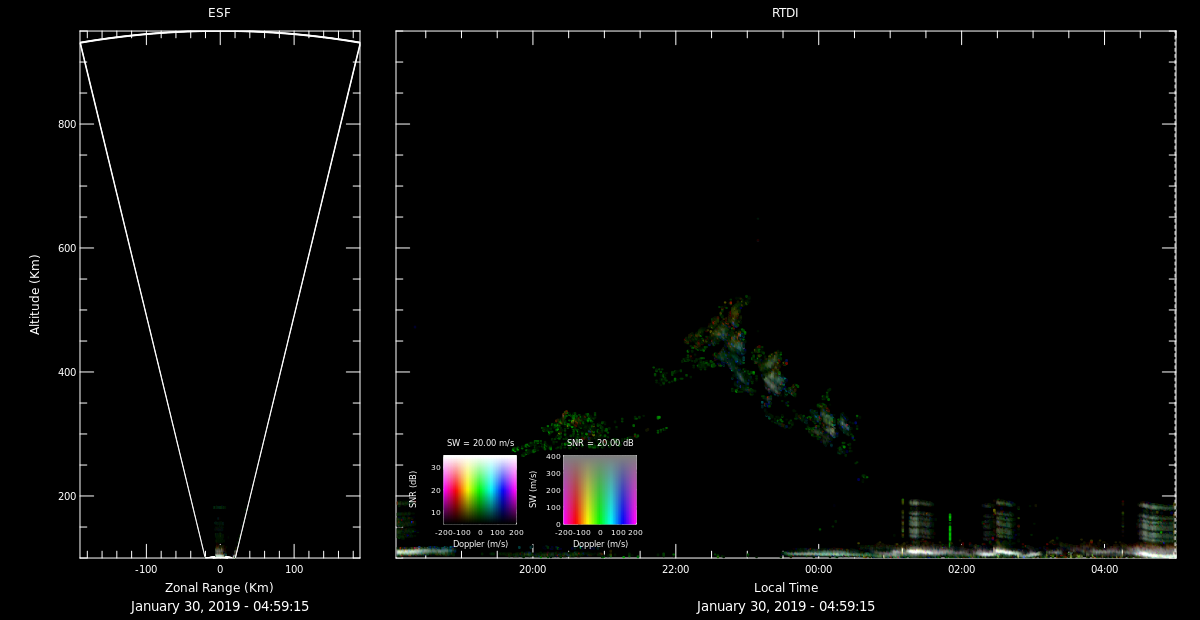Click the 'Zonal Range (Km)' axis label
This screenshot has height=620, width=1200.
(219, 587)
